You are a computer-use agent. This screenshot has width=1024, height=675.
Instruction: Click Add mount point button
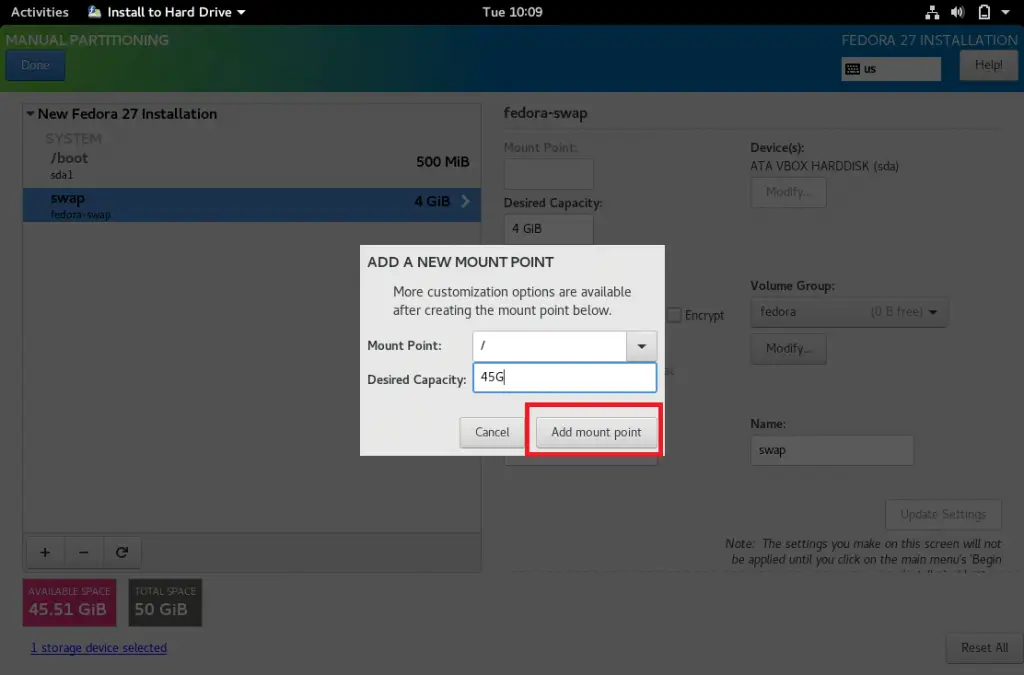(x=596, y=432)
